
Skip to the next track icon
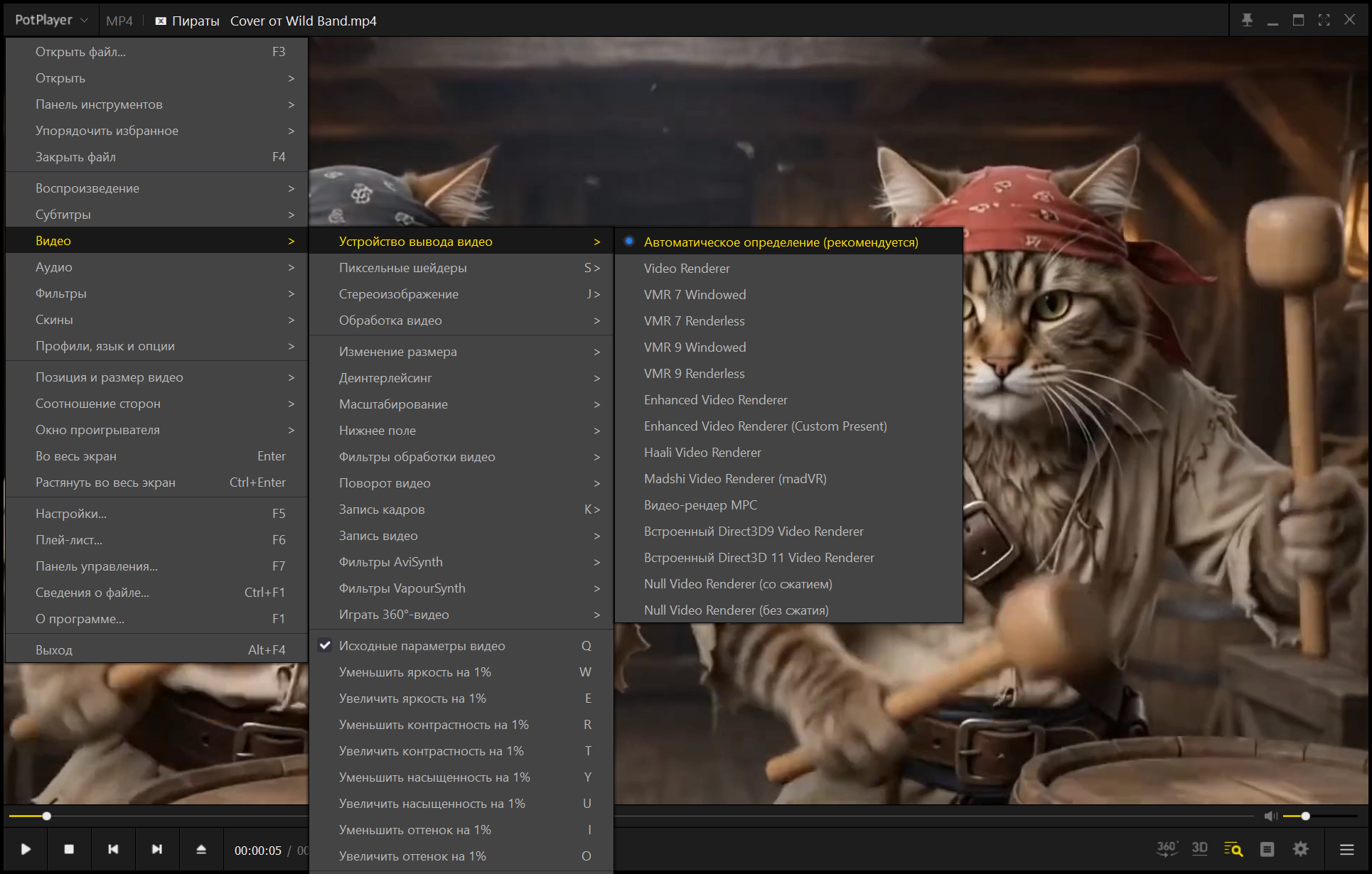coord(157,849)
